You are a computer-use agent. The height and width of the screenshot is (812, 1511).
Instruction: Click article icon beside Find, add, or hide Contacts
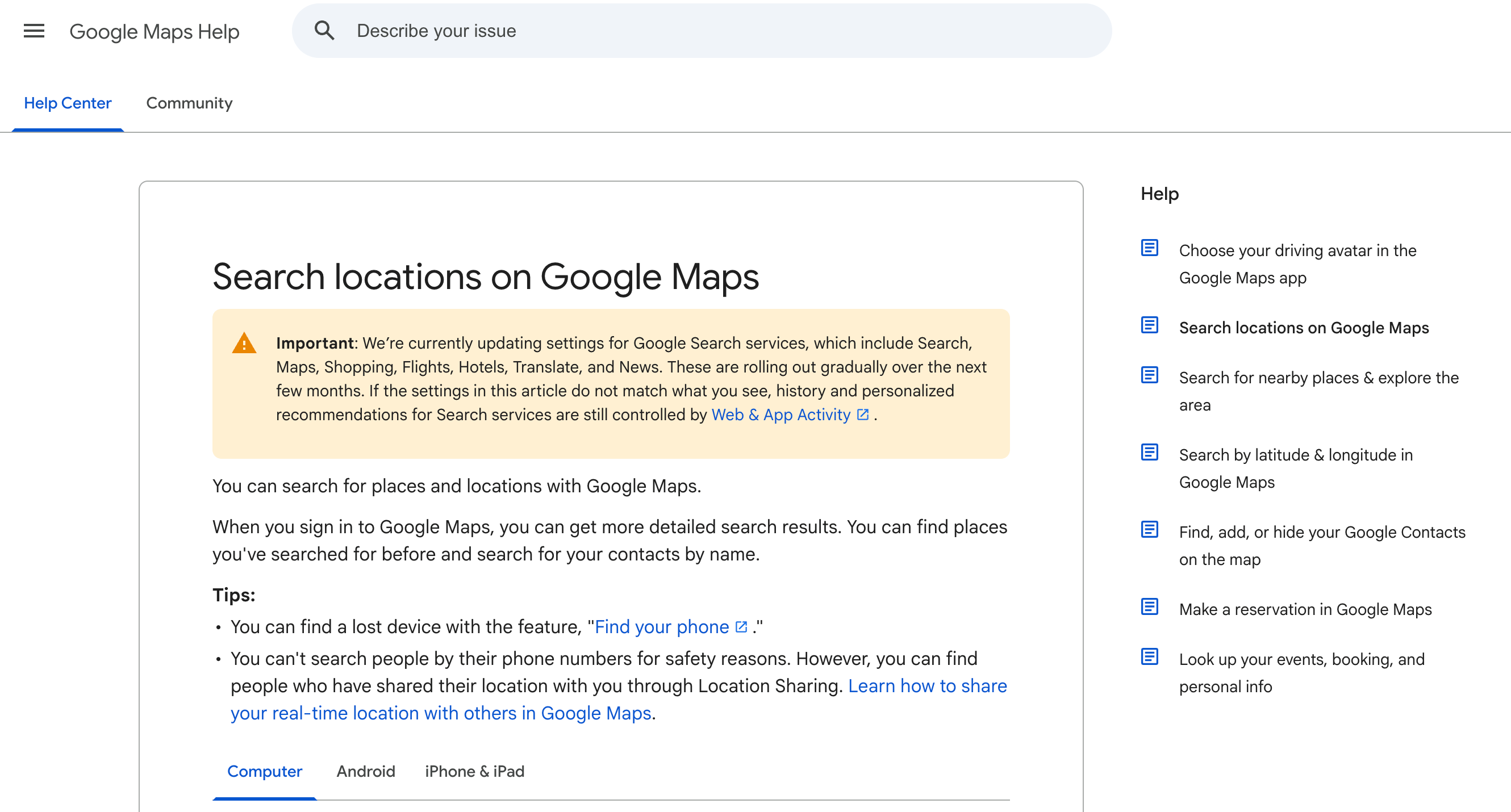point(1150,529)
